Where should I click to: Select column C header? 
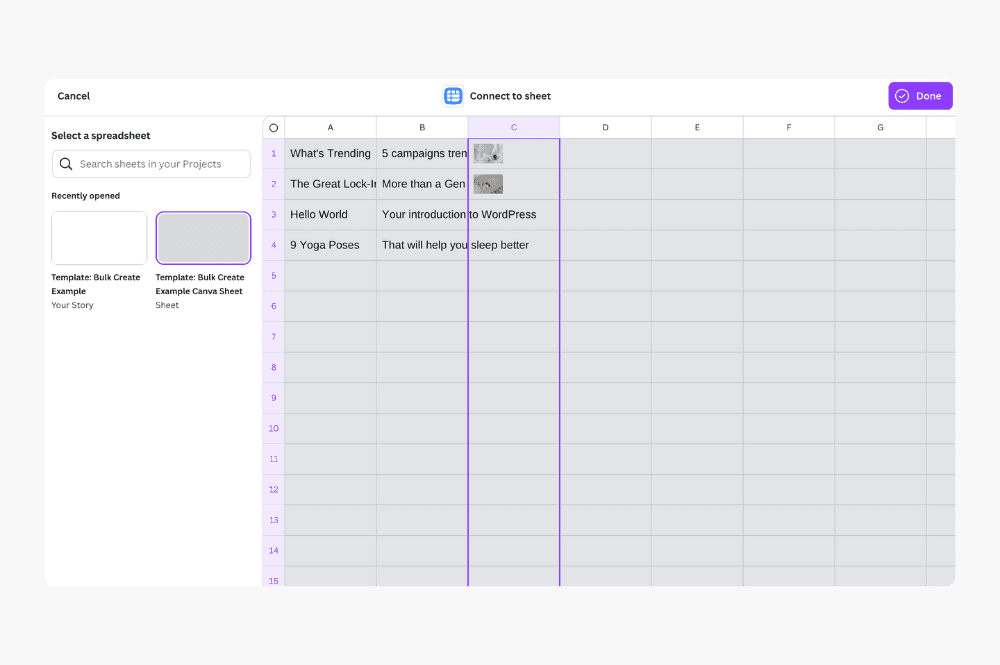[514, 128]
